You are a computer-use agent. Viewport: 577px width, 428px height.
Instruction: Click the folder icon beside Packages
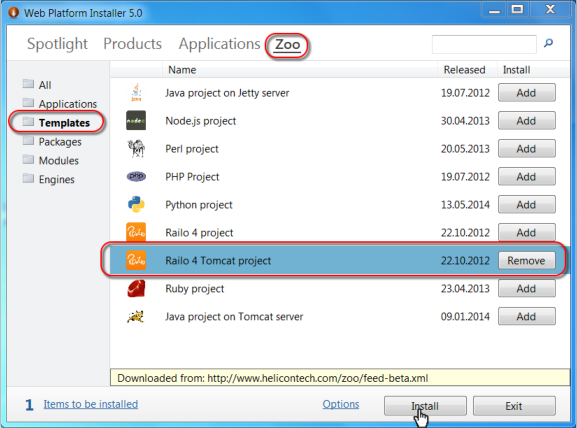pos(28,141)
